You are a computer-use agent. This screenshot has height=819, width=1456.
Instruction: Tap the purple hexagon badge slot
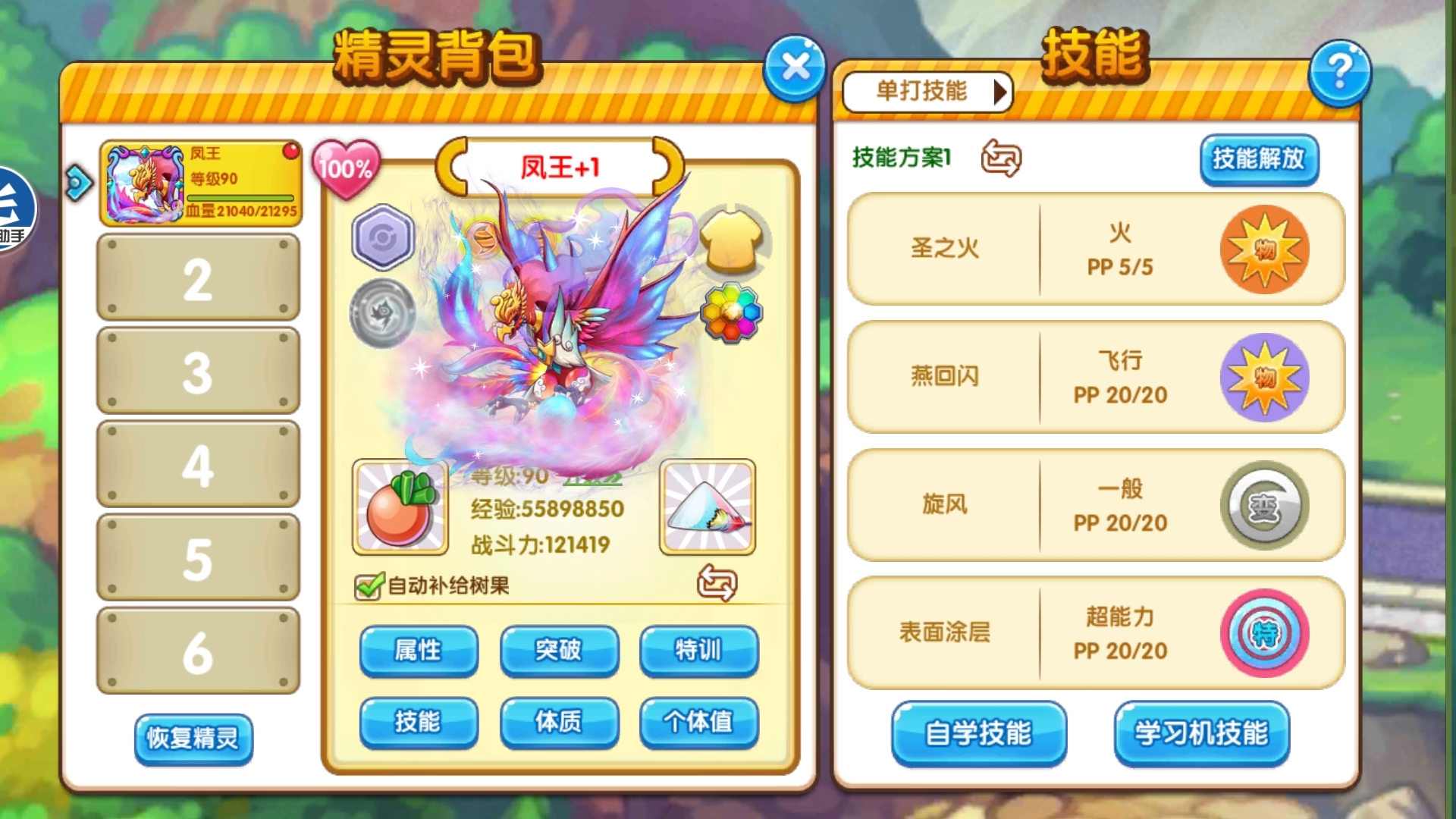[383, 238]
